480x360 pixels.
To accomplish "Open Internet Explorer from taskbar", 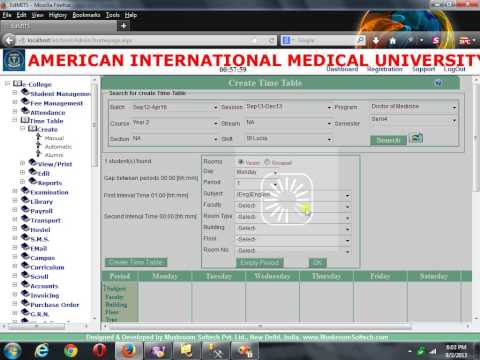I will coord(41,351).
